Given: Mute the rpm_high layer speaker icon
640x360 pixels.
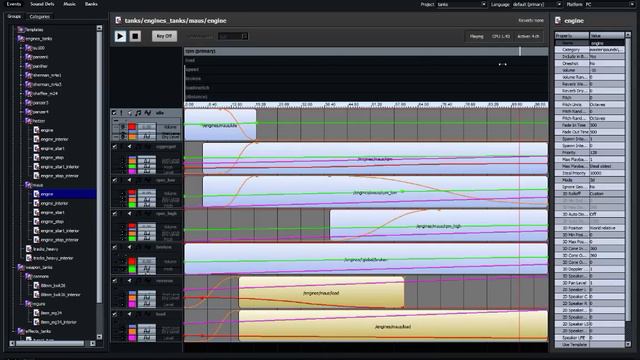Looking at the screenshot, I should 130,213.
